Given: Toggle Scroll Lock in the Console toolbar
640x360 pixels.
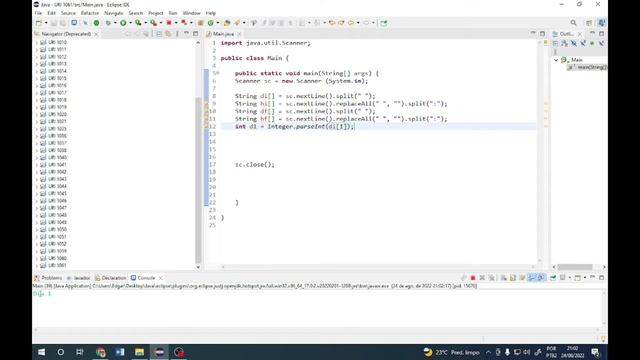Looking at the screenshot, I should [513, 278].
